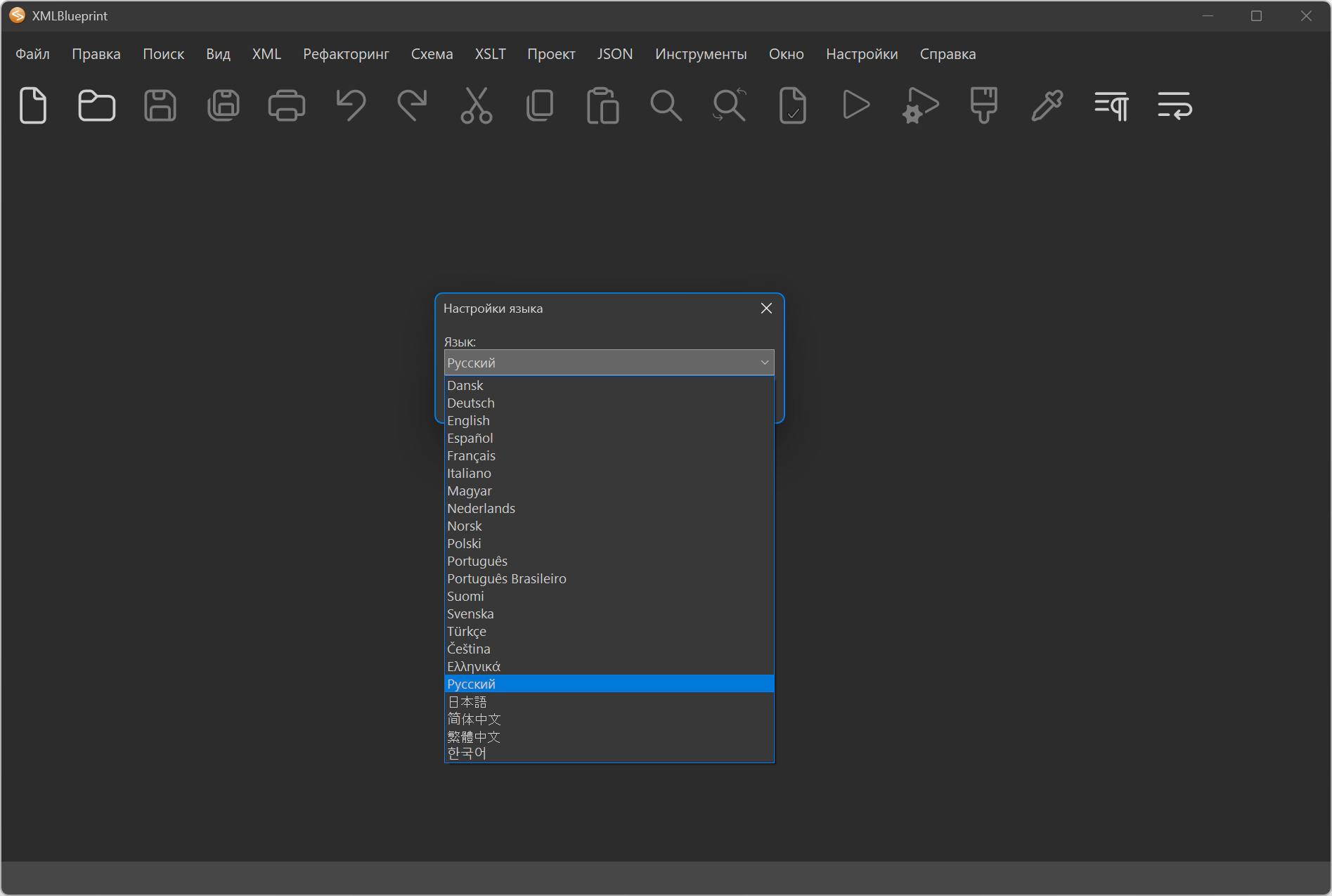Pick Magyar in the language list
1332x896 pixels.
tap(609, 491)
